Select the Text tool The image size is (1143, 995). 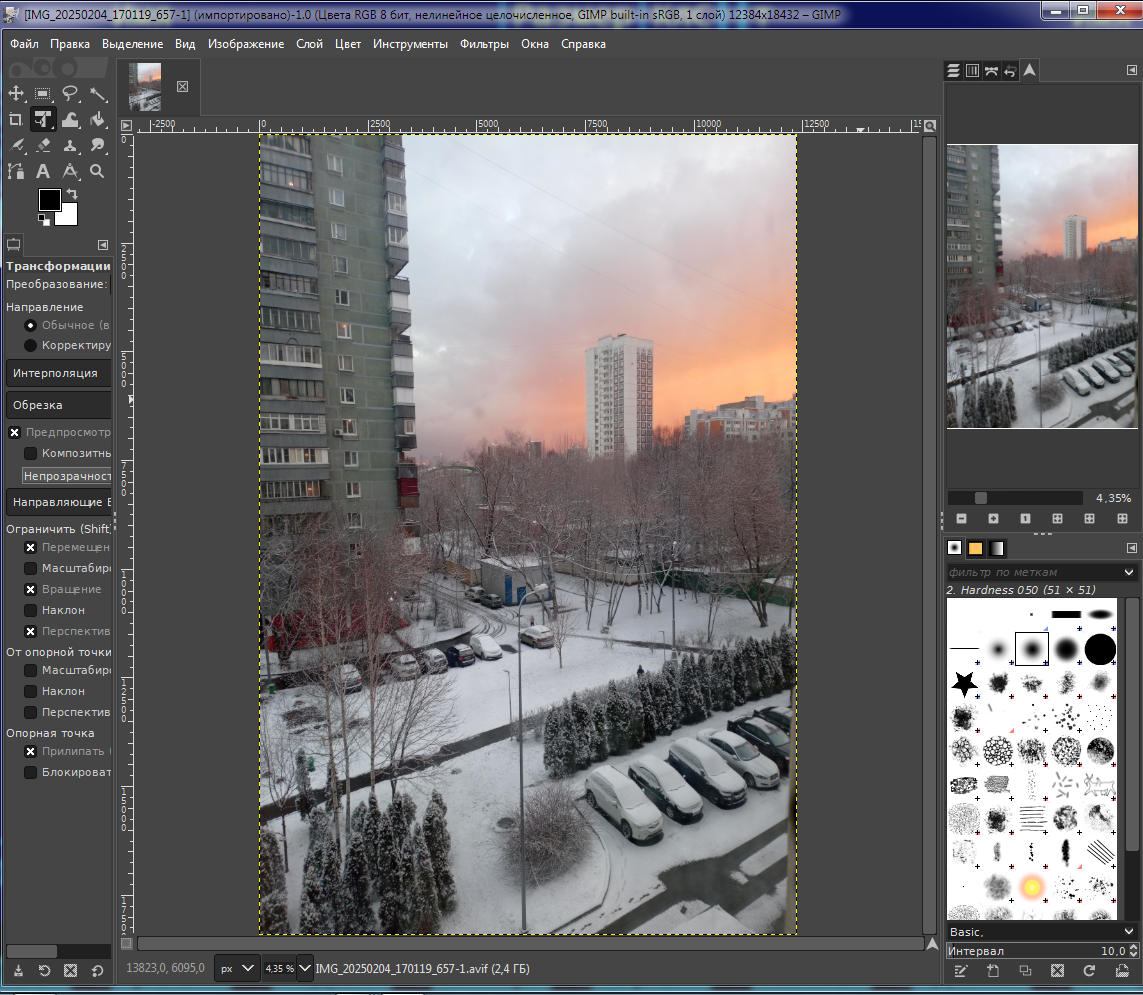pos(43,172)
